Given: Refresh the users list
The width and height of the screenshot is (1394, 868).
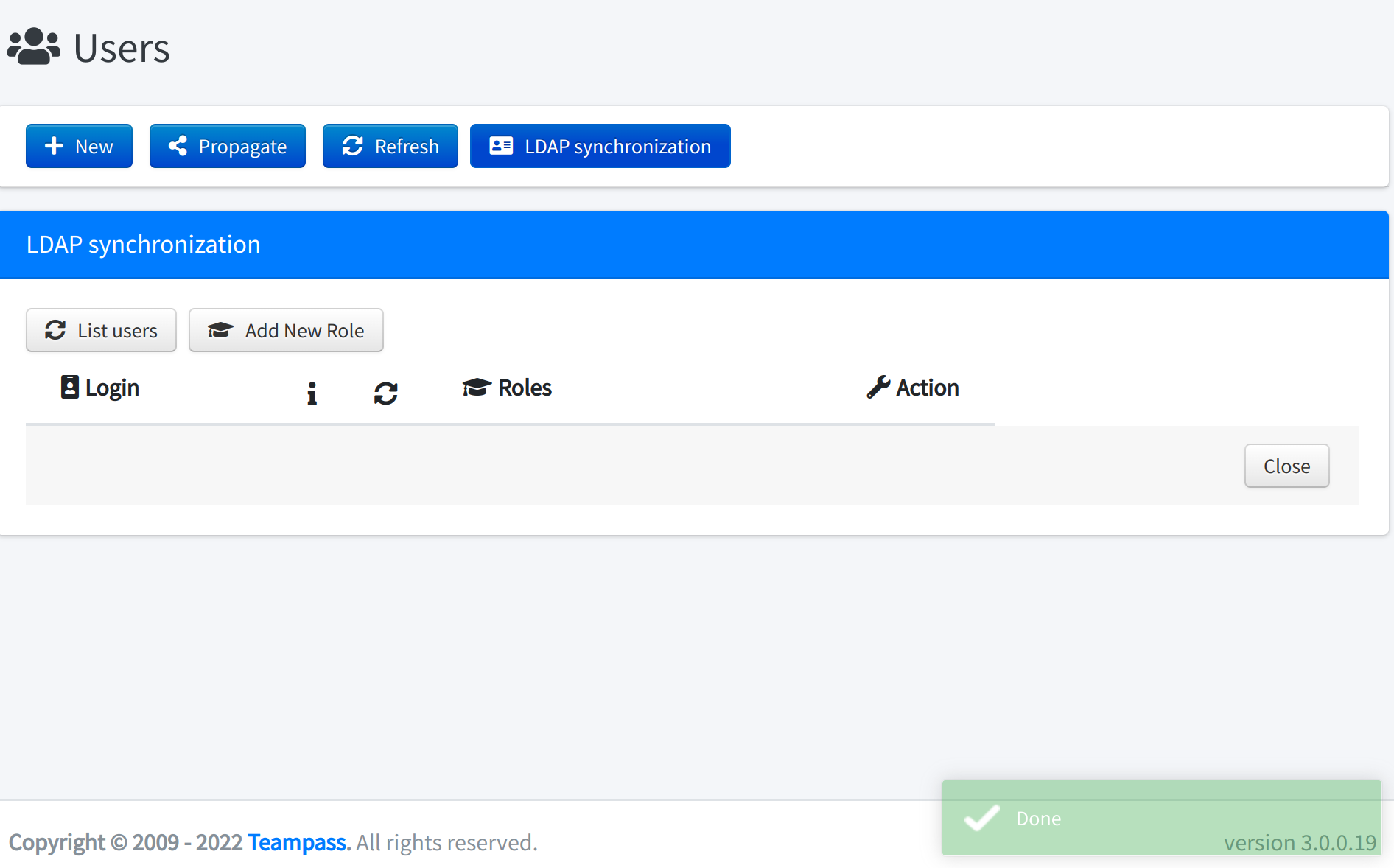Looking at the screenshot, I should 390,146.
